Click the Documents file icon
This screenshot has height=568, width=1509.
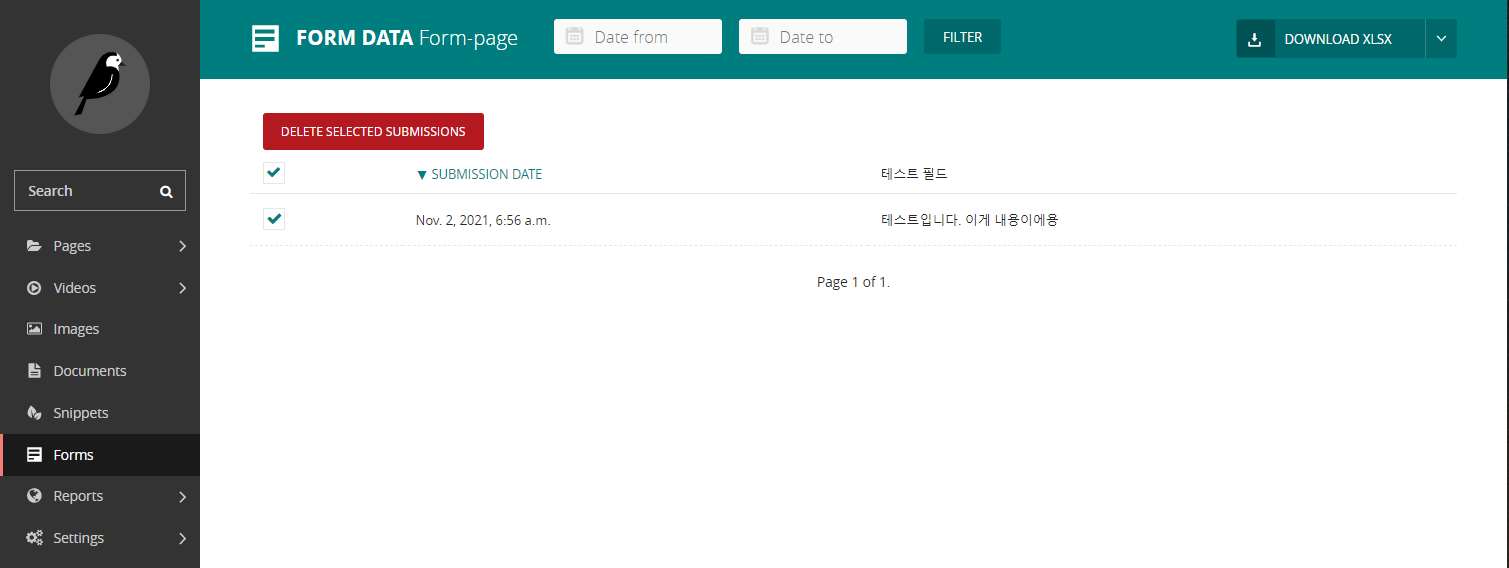tap(34, 371)
